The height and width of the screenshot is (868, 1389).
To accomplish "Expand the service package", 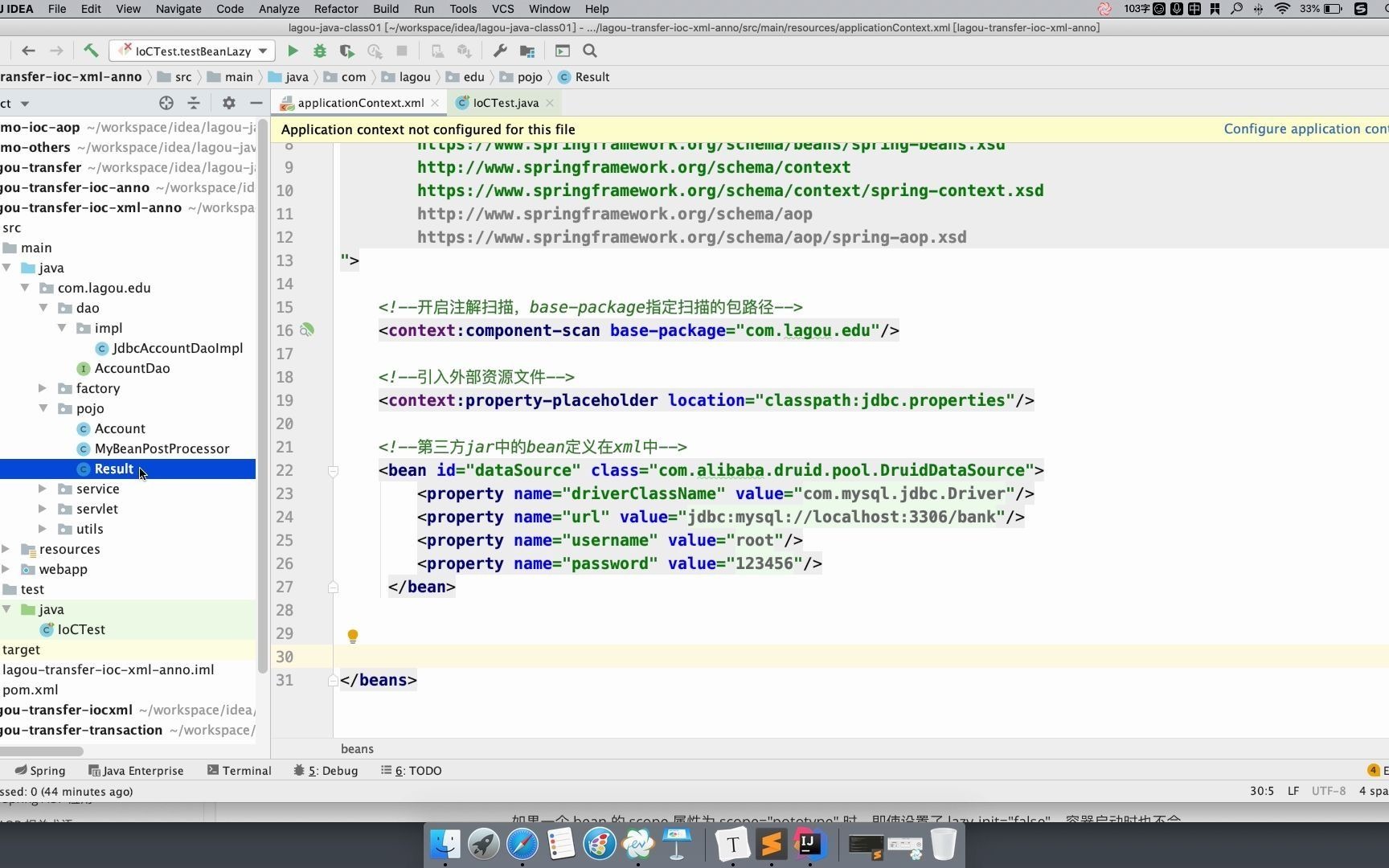I will click(43, 489).
